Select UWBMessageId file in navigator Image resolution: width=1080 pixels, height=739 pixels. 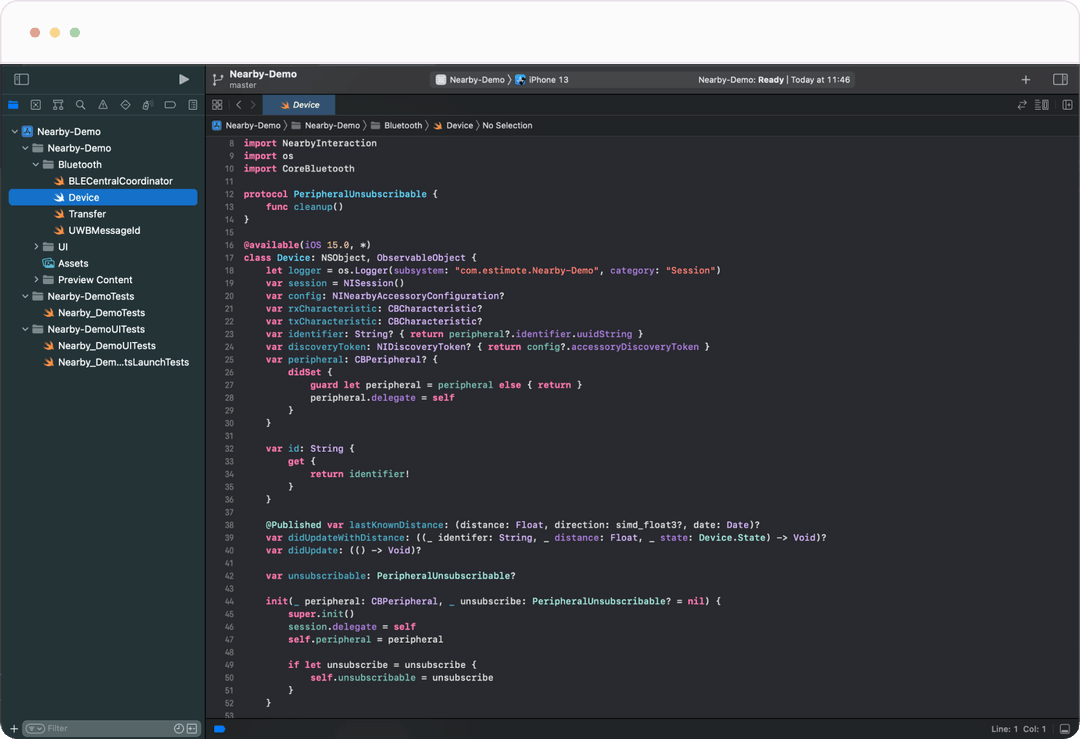click(104, 231)
